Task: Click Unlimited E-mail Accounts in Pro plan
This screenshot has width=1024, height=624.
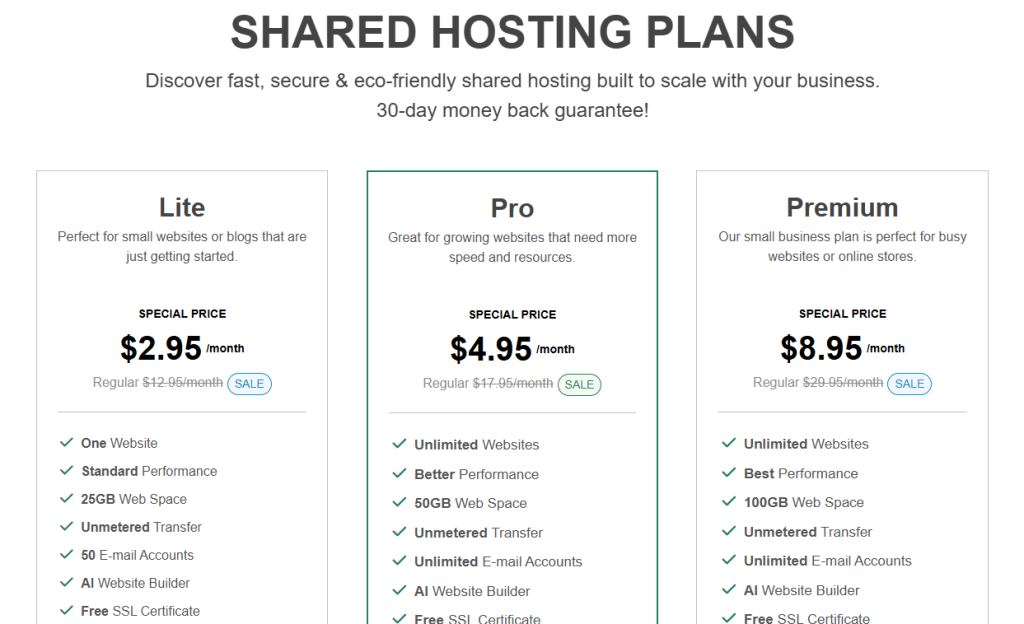Action: pos(498,561)
